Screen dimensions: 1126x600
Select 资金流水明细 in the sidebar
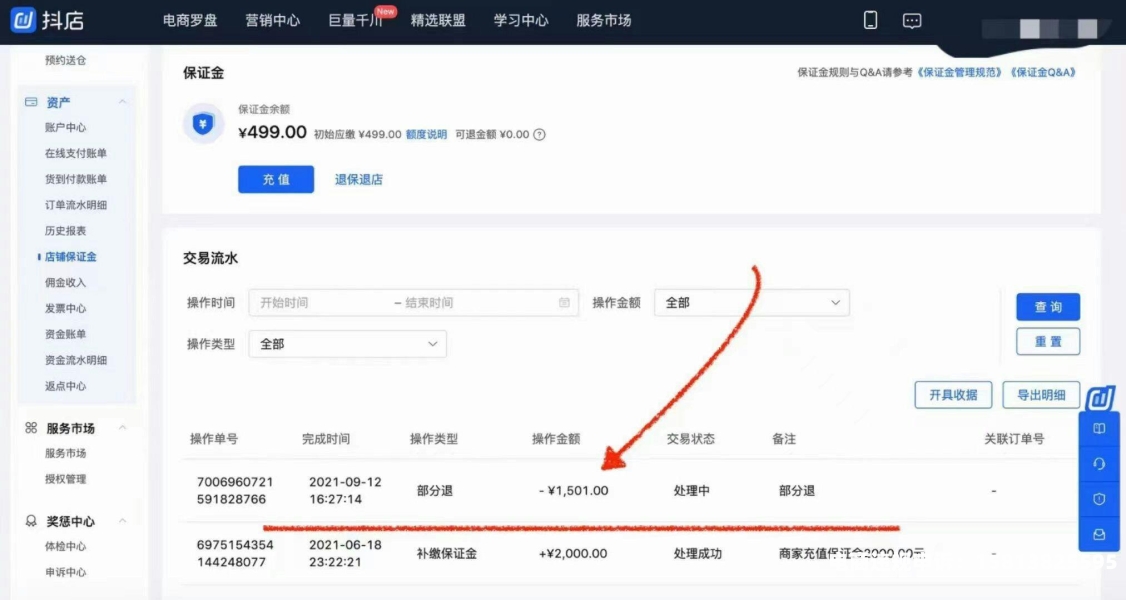click(75, 360)
